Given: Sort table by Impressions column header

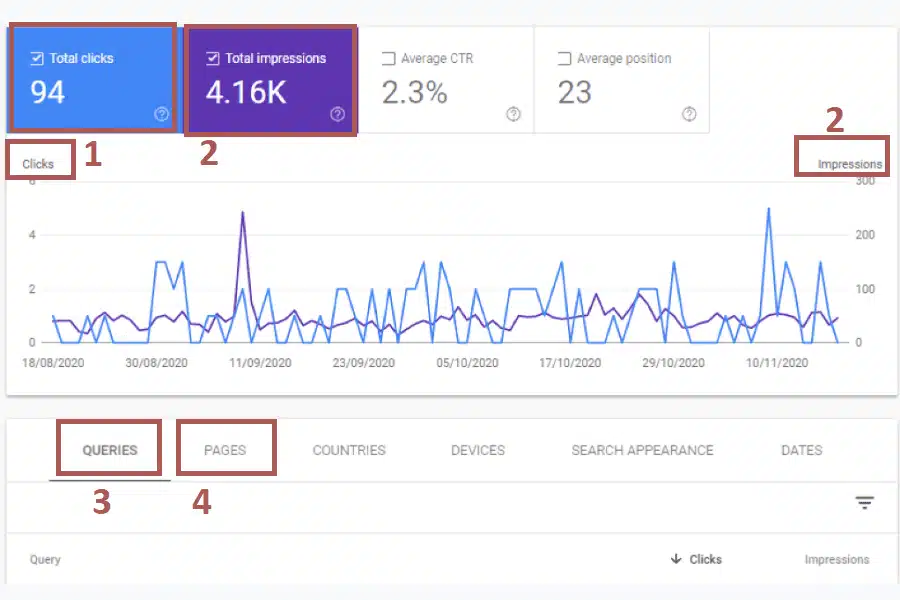Looking at the screenshot, I should click(x=836, y=560).
